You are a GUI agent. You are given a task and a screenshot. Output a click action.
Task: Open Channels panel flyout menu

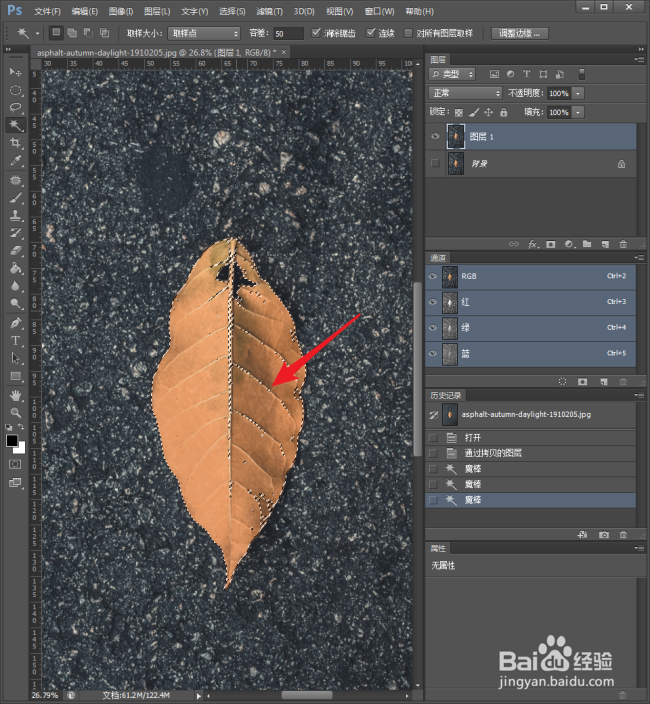pos(639,258)
